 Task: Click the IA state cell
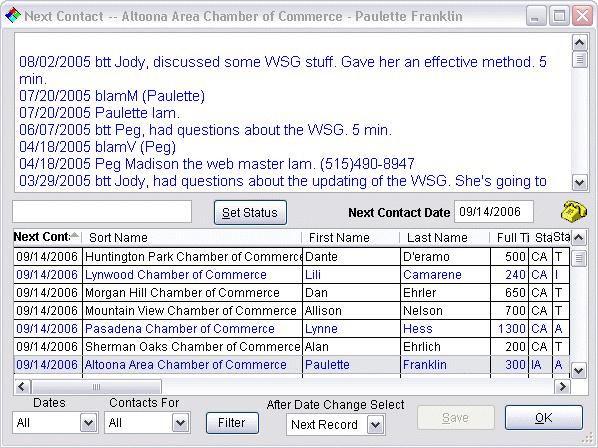click(540, 365)
